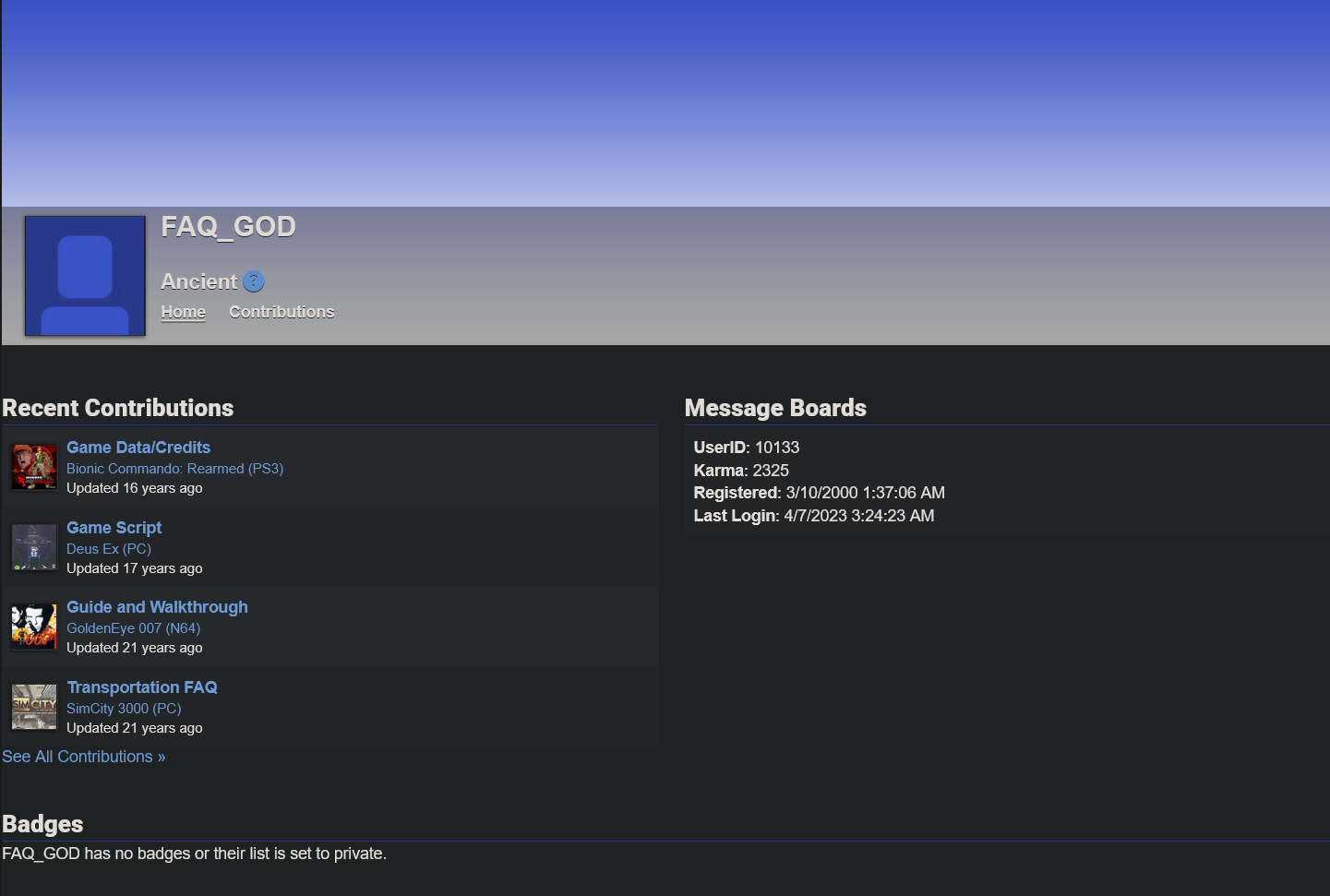Open the Contributions tab

click(x=282, y=312)
